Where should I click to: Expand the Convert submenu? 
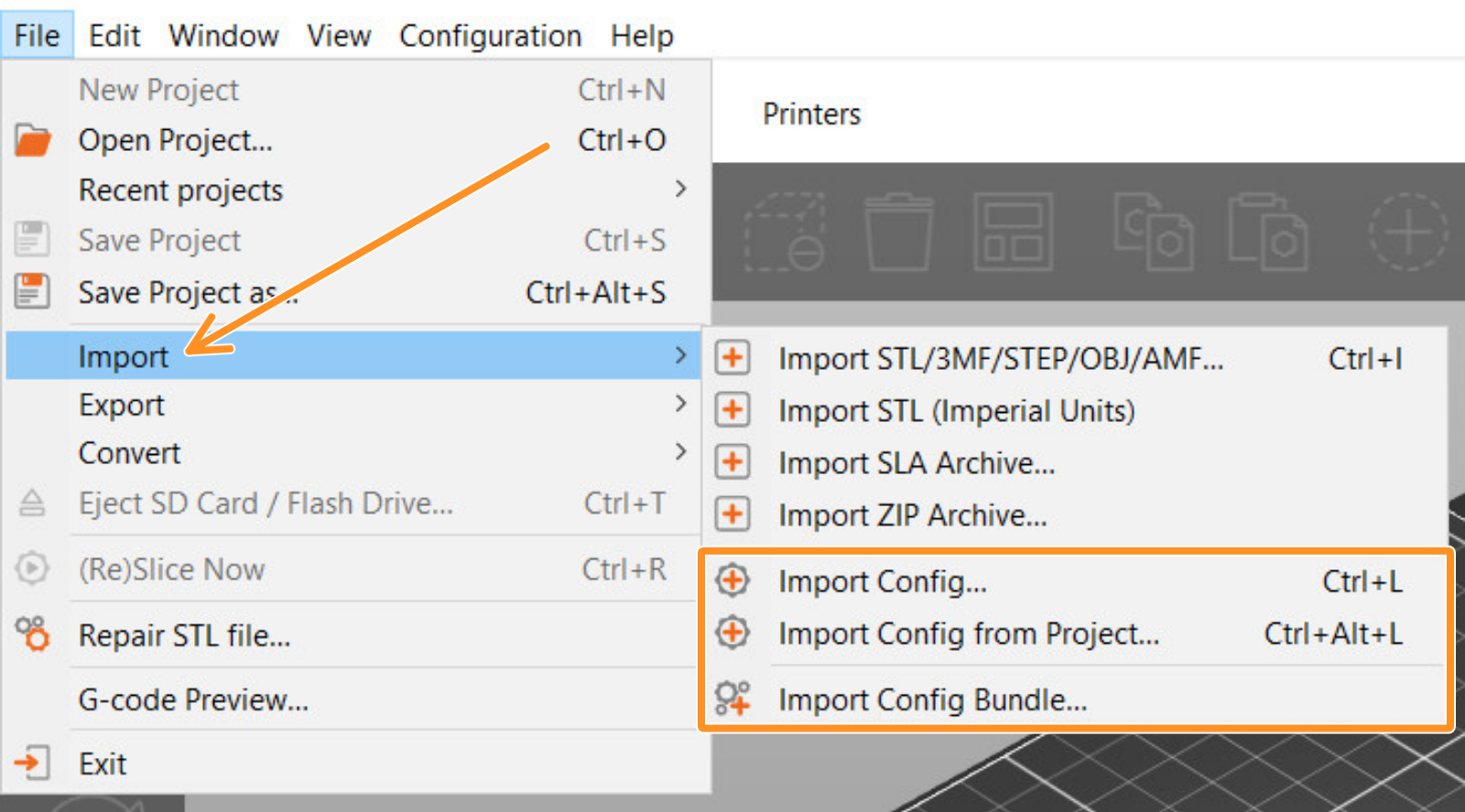click(x=680, y=452)
